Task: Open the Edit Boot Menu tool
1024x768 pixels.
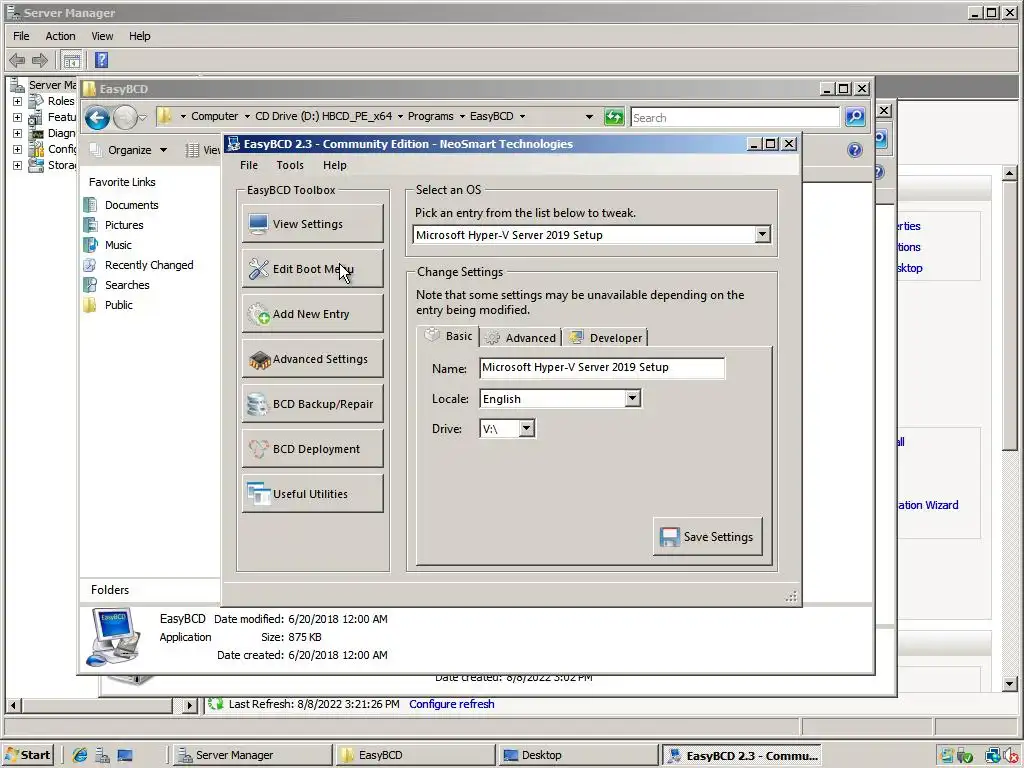Action: 312,269
